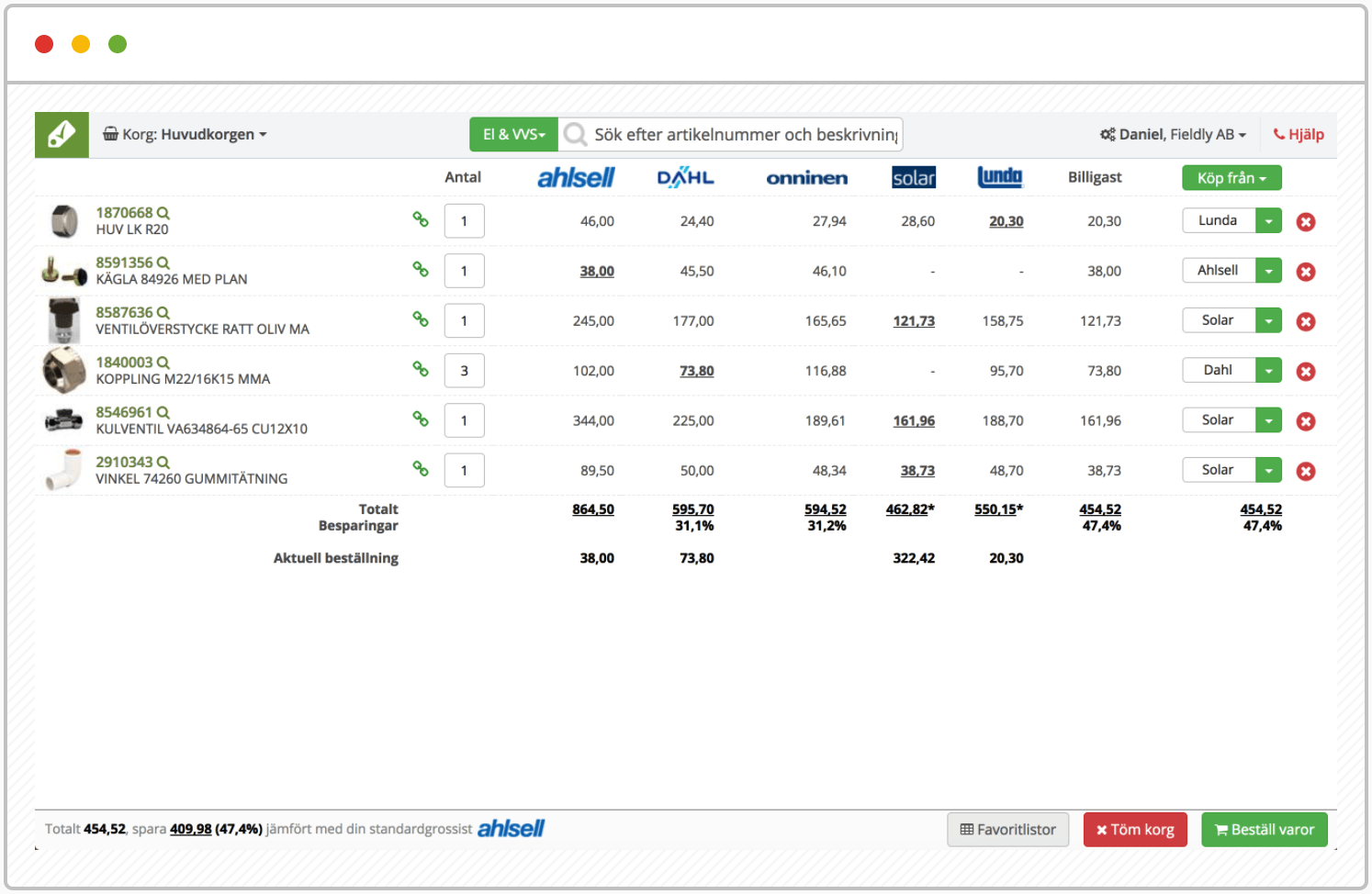1372x894 pixels.
Task: Open supplier dropdown arrow beside Lunda
Action: (1268, 220)
